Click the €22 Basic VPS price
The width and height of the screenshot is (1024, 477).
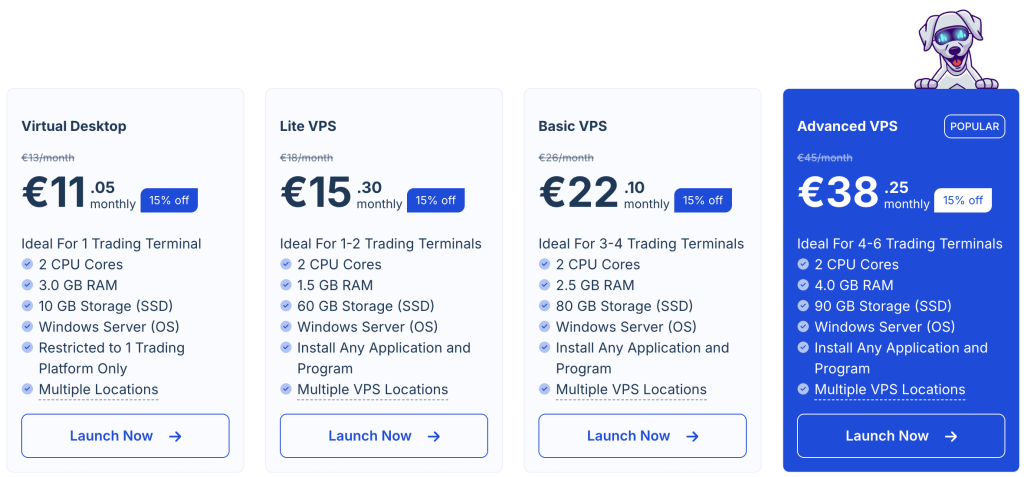pyautogui.click(x=576, y=193)
